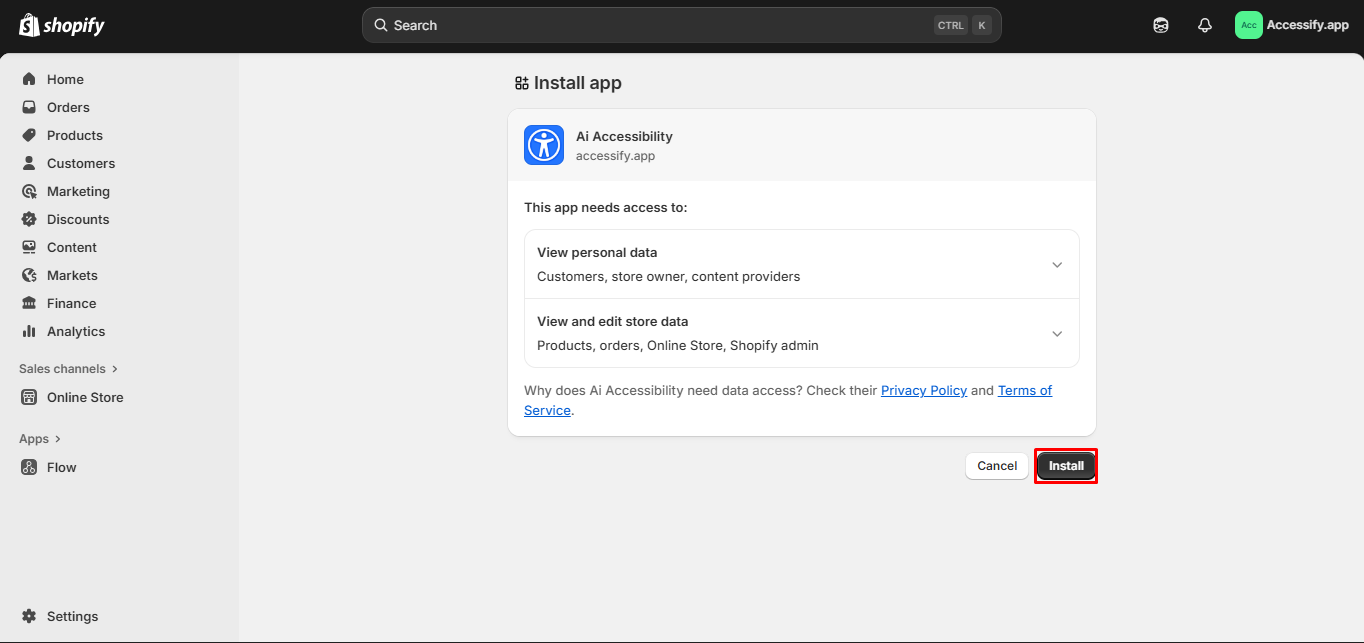Open the Marketing section

pos(80,191)
